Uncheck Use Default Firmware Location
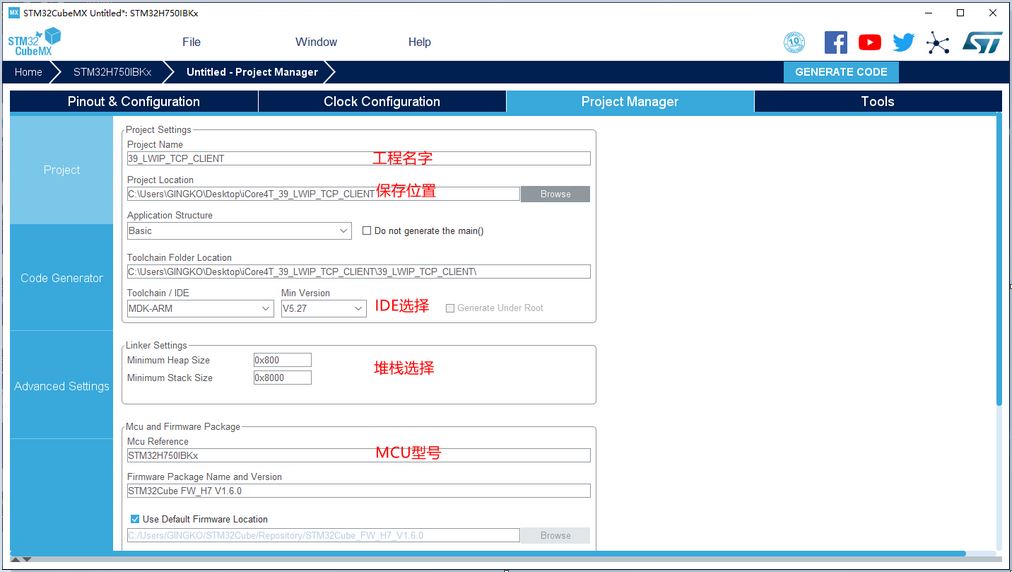Image resolution: width=1012 pixels, height=572 pixels. [135, 519]
